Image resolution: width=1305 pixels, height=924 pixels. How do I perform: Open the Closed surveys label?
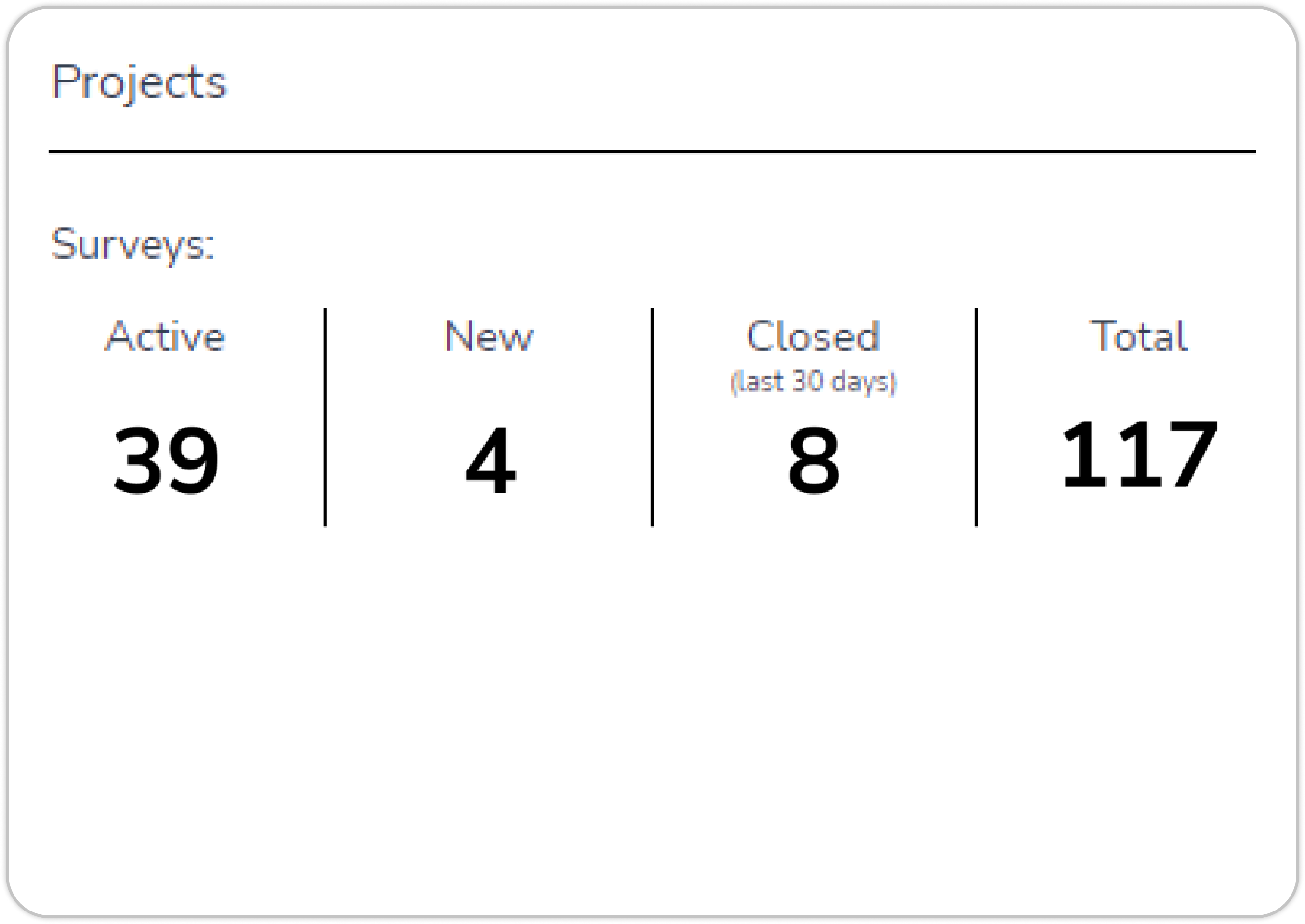(x=813, y=336)
